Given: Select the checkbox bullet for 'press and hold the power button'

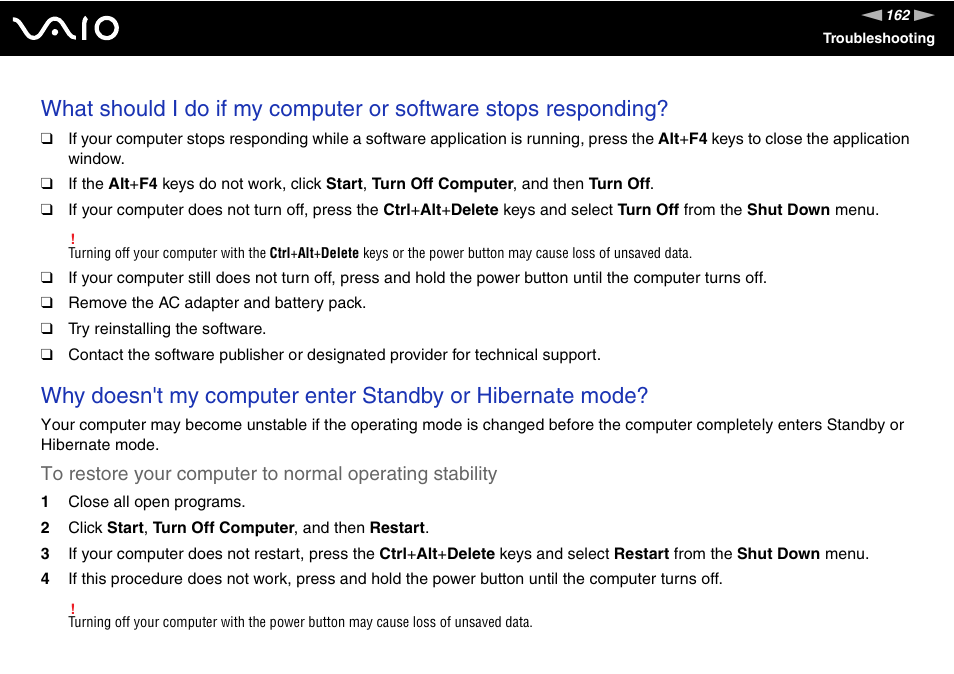Looking at the screenshot, I should pos(47,277).
